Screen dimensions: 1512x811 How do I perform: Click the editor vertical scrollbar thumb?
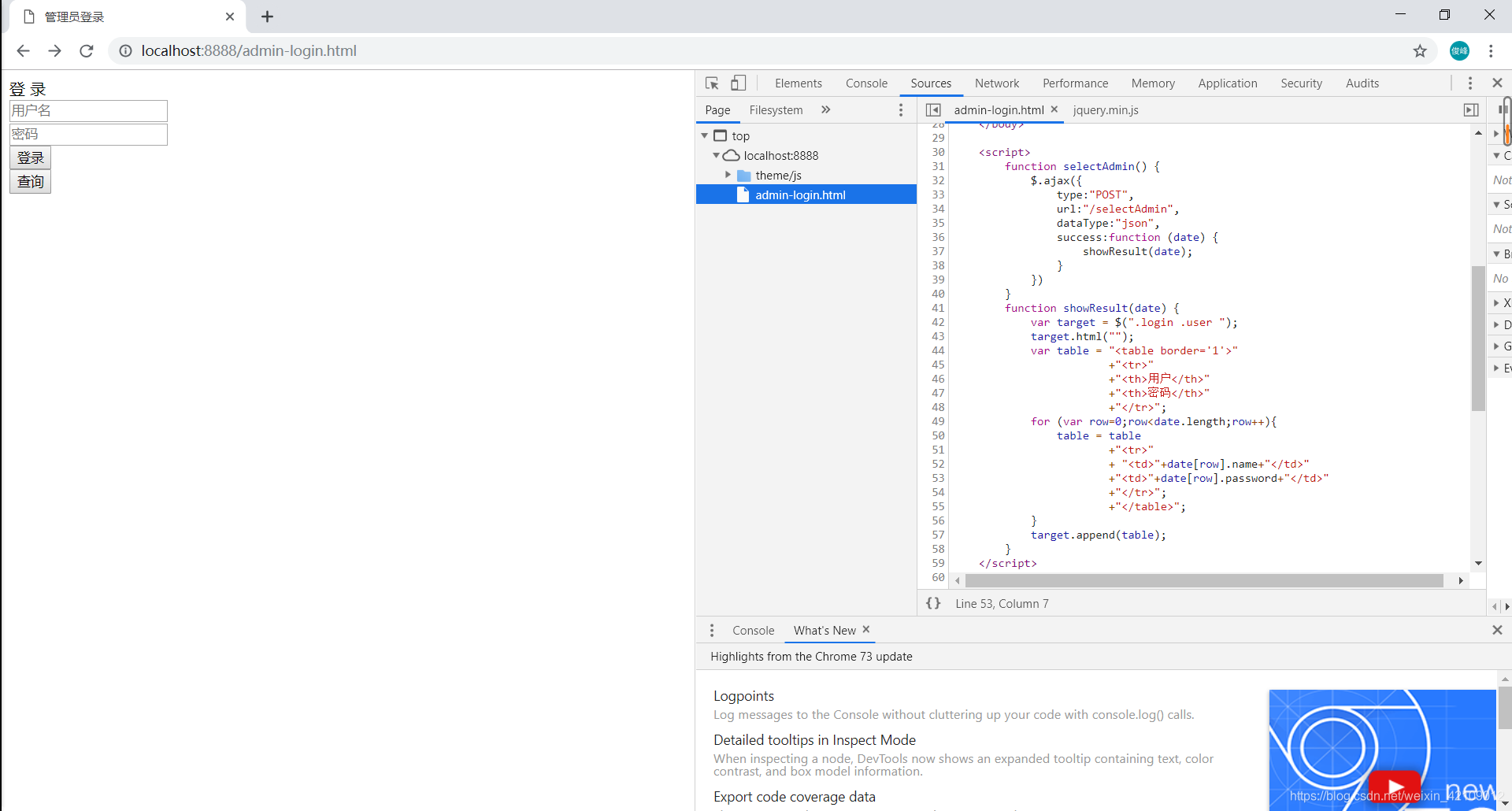pyautogui.click(x=1477, y=339)
